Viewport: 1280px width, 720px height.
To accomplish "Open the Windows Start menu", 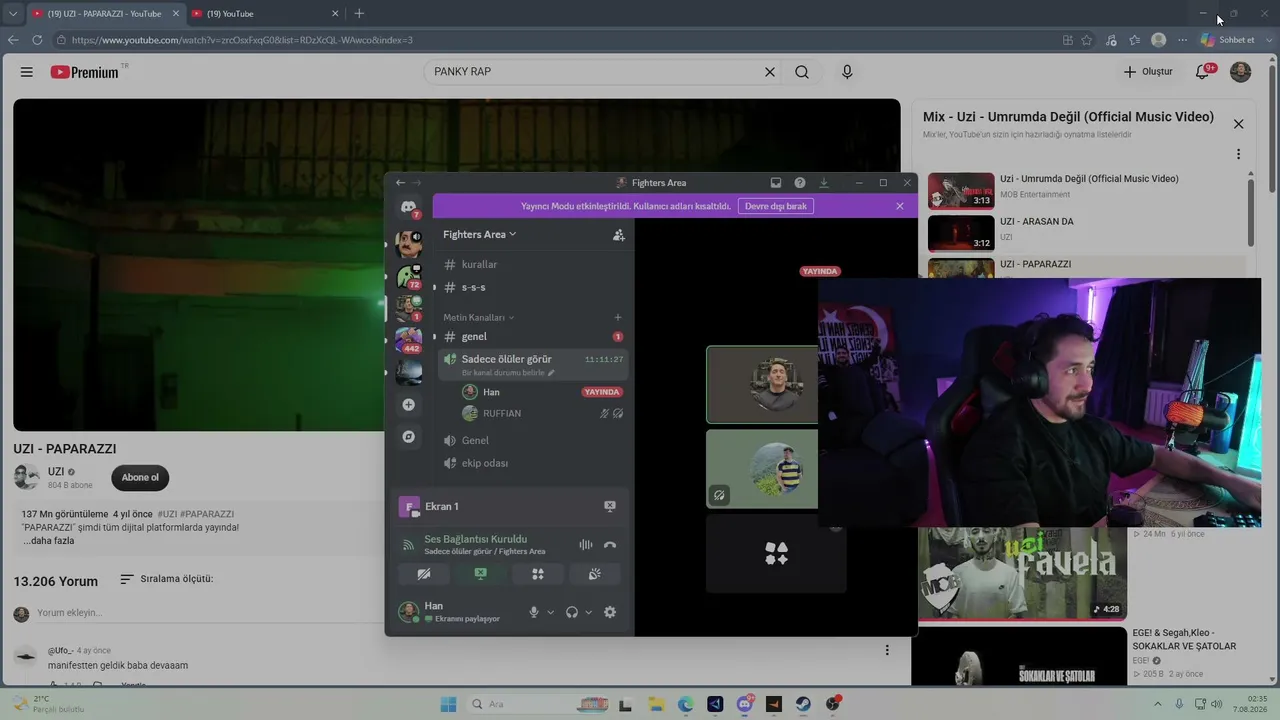I will pyautogui.click(x=449, y=704).
